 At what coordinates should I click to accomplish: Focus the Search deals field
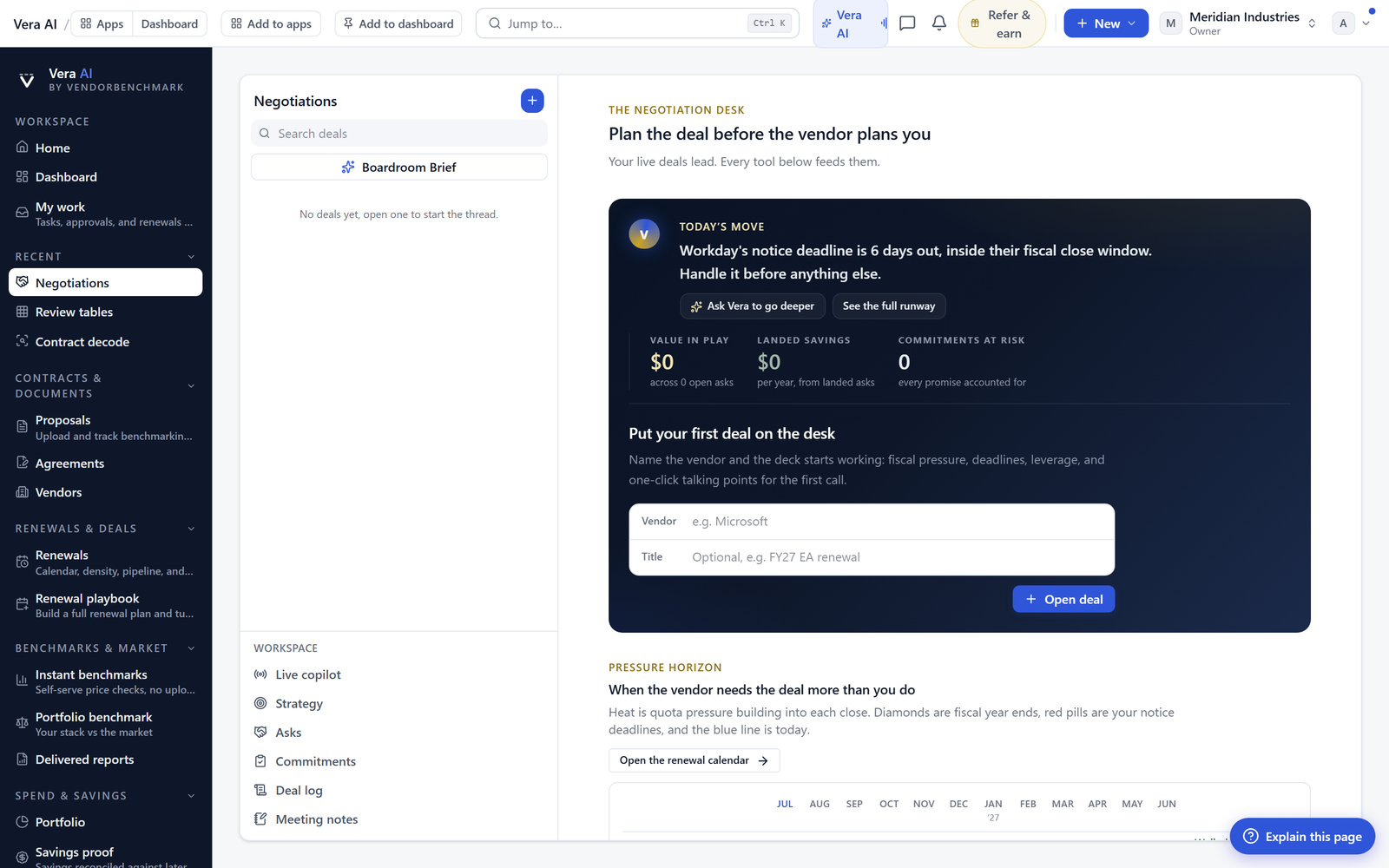pyautogui.click(x=398, y=133)
